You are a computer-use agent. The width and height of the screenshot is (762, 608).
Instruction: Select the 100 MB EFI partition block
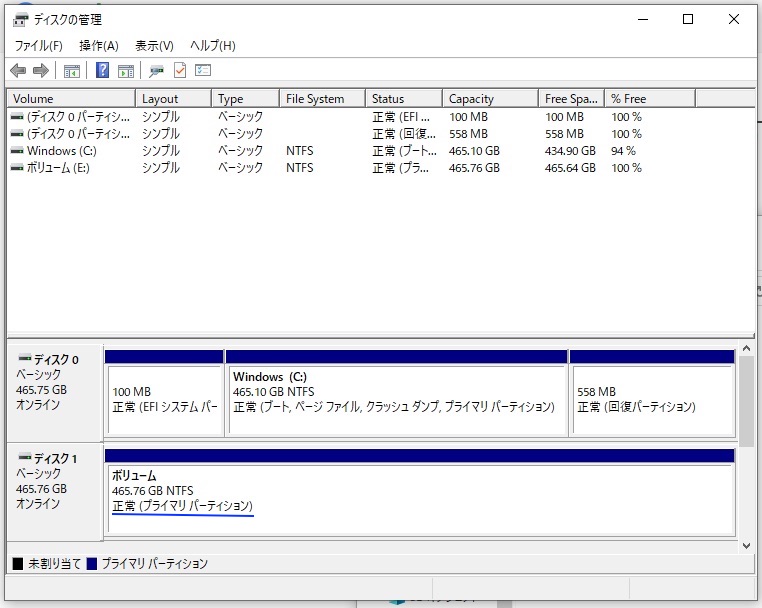(x=164, y=393)
